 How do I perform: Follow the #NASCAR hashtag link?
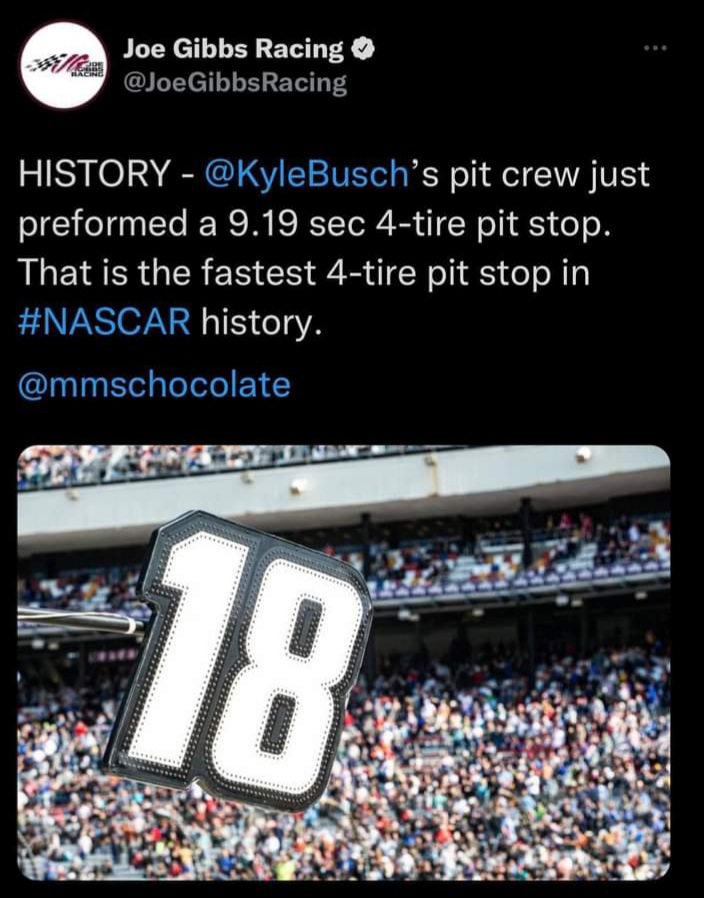pos(104,323)
